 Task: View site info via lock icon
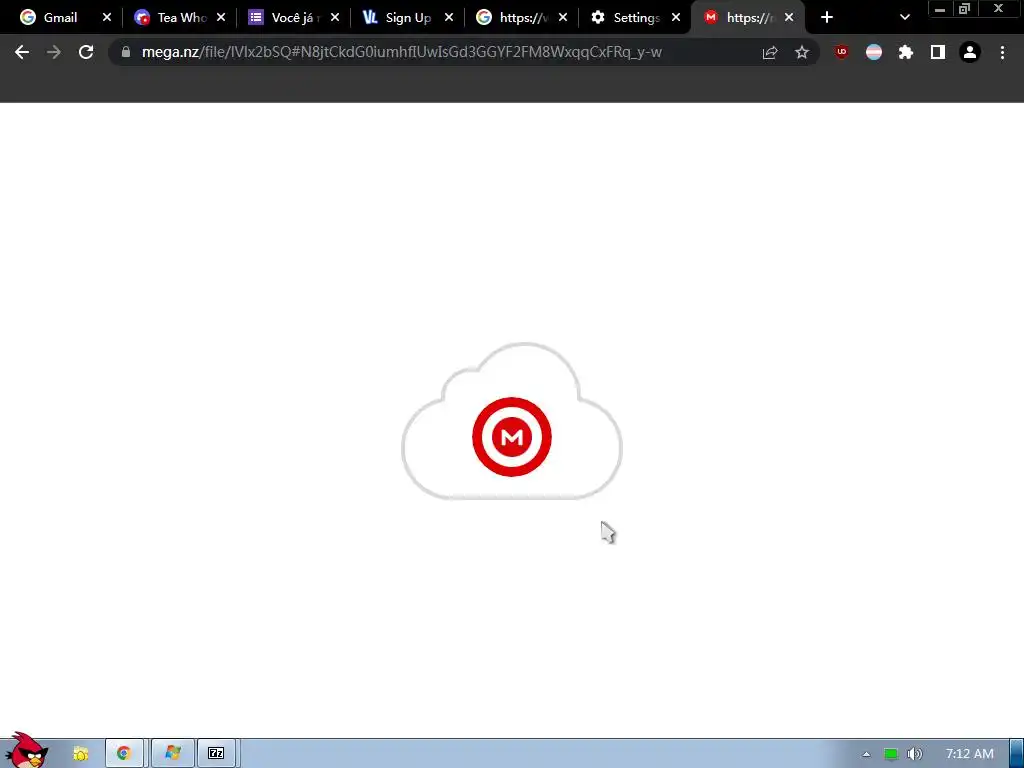[x=126, y=52]
